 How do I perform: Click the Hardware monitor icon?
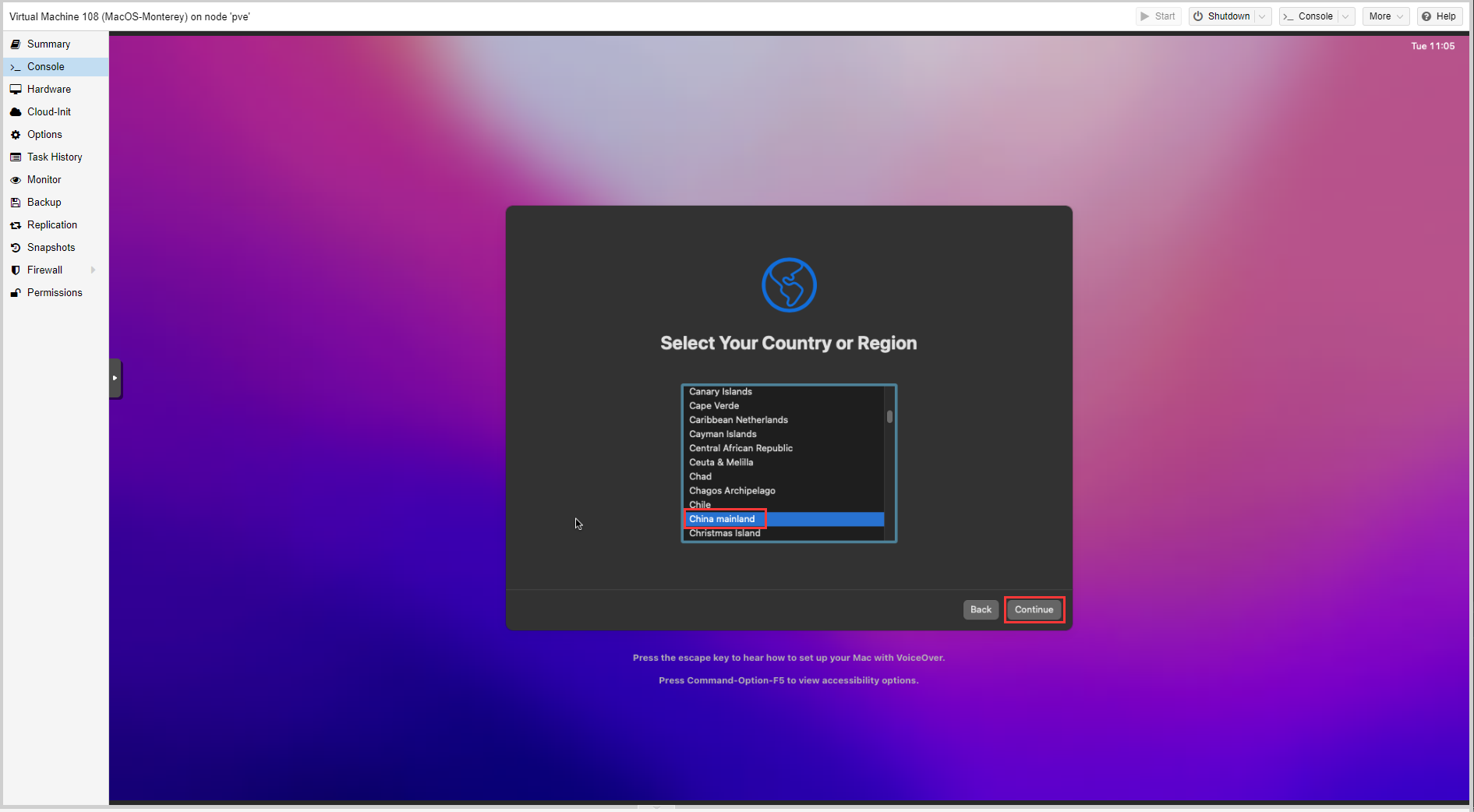[16, 90]
